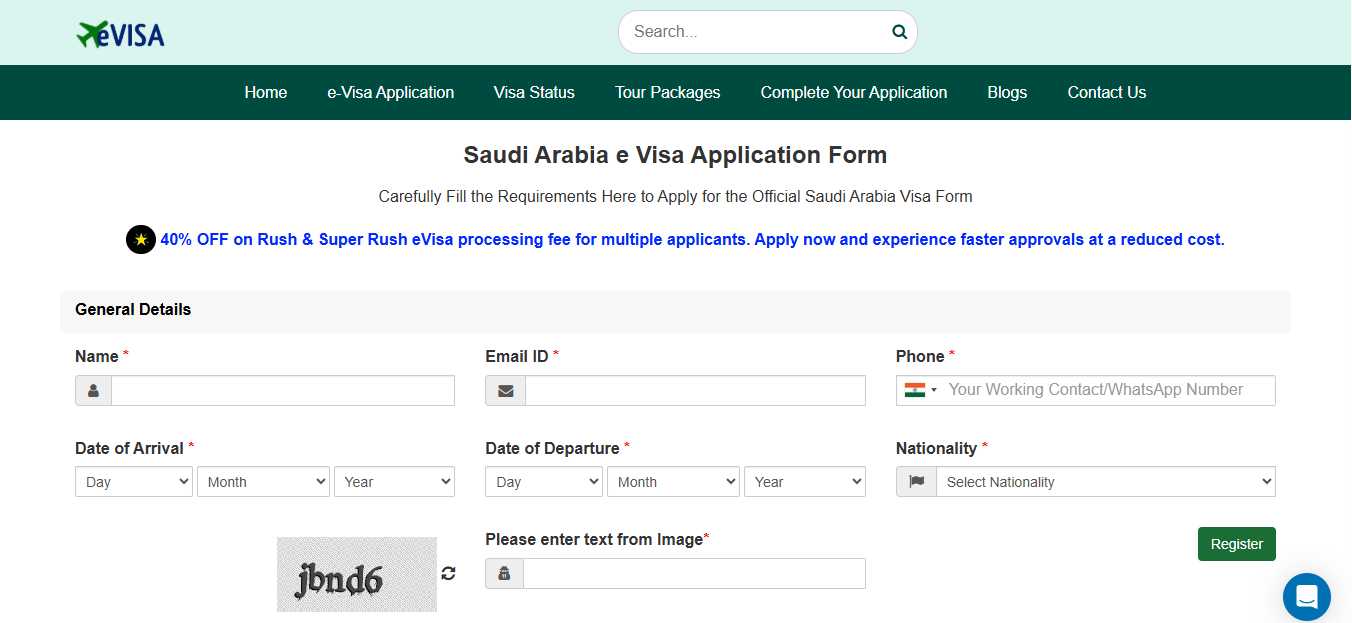This screenshot has height=623, width=1352.
Task: Click the star icon in offer banner
Action: tap(141, 240)
